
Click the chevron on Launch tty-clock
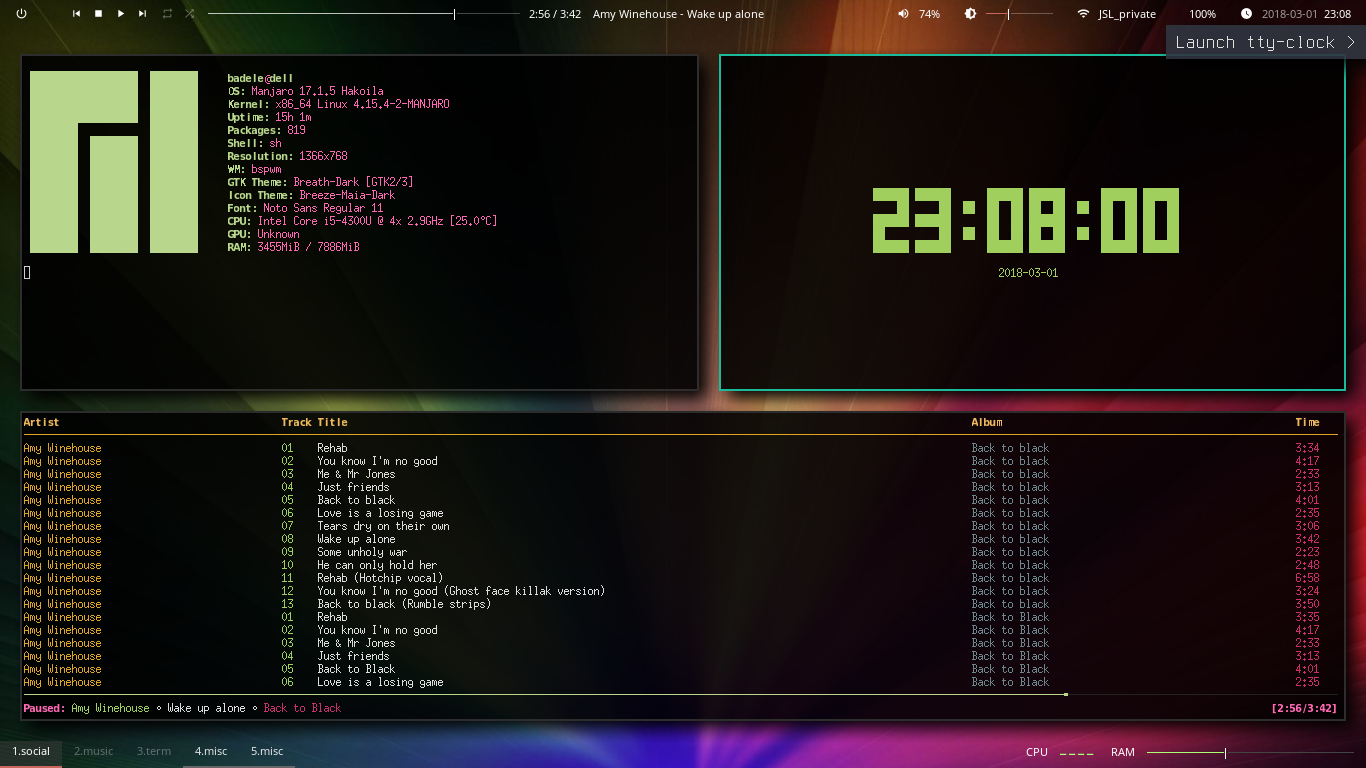[1350, 42]
